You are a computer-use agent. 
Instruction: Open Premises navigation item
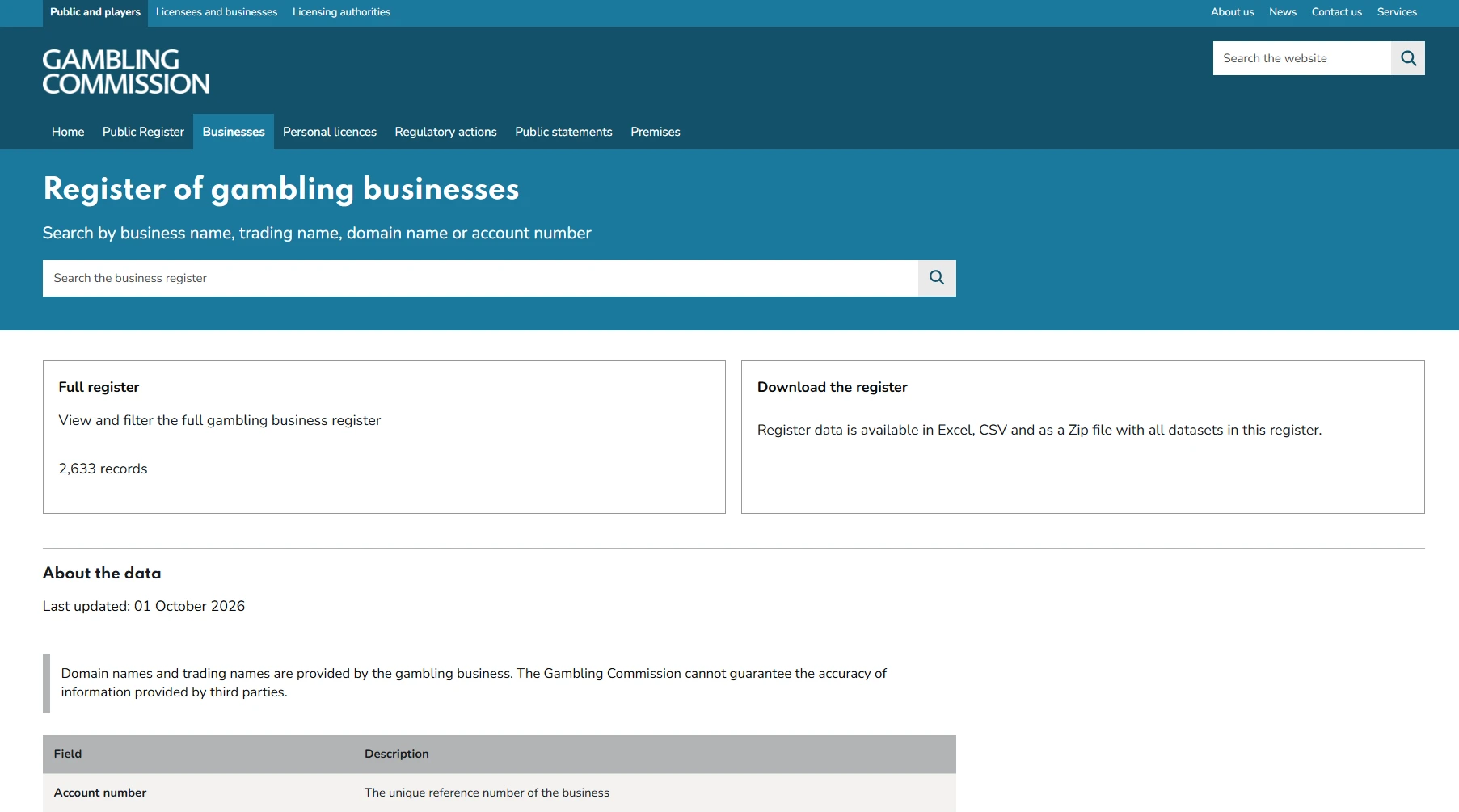point(656,132)
